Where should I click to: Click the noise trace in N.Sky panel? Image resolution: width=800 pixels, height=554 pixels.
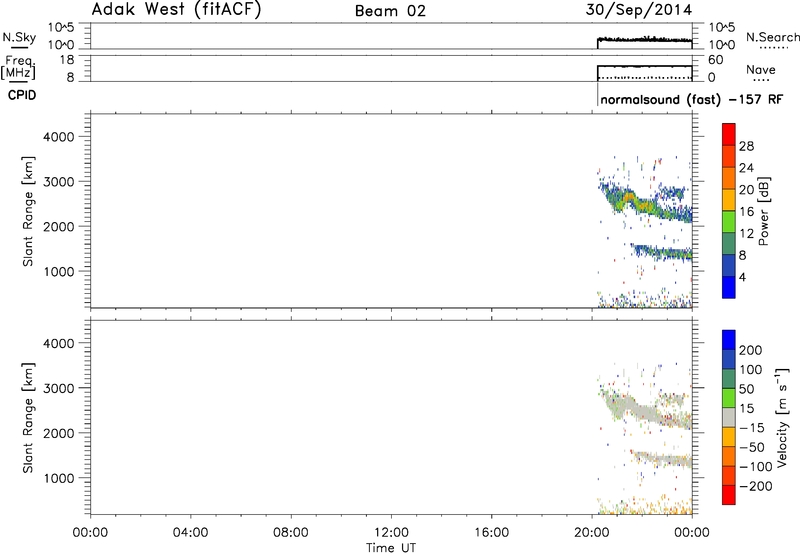click(x=644, y=39)
